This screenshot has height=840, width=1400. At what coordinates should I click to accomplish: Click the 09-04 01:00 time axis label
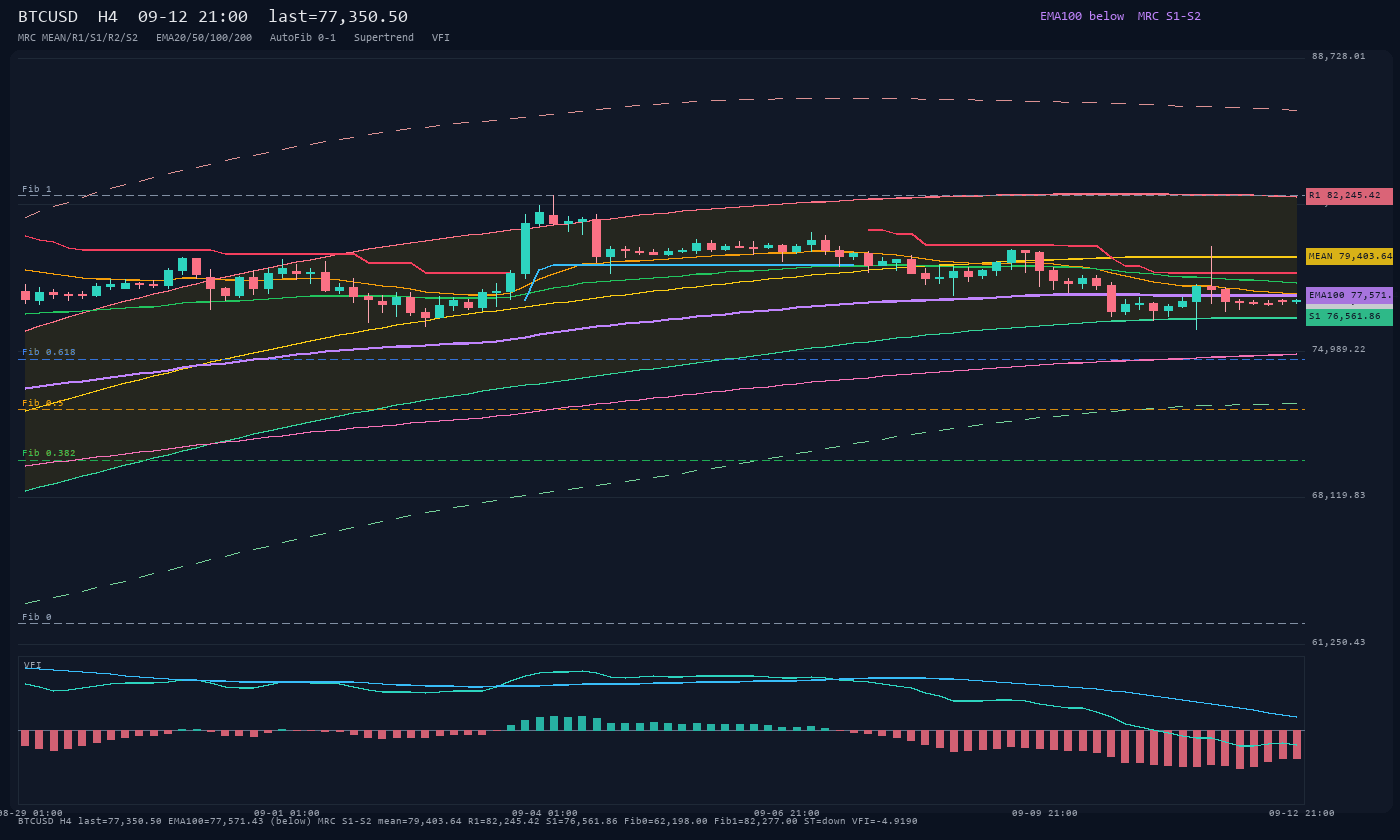[x=545, y=813]
